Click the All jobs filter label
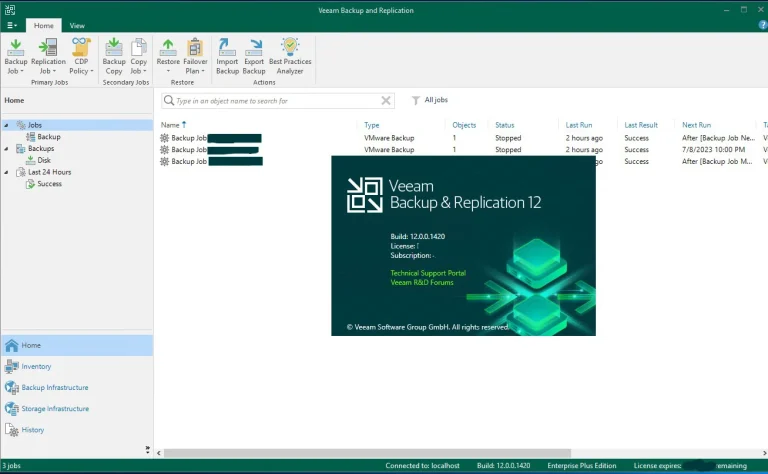Screen dimensions: 768x474 (x=436, y=100)
